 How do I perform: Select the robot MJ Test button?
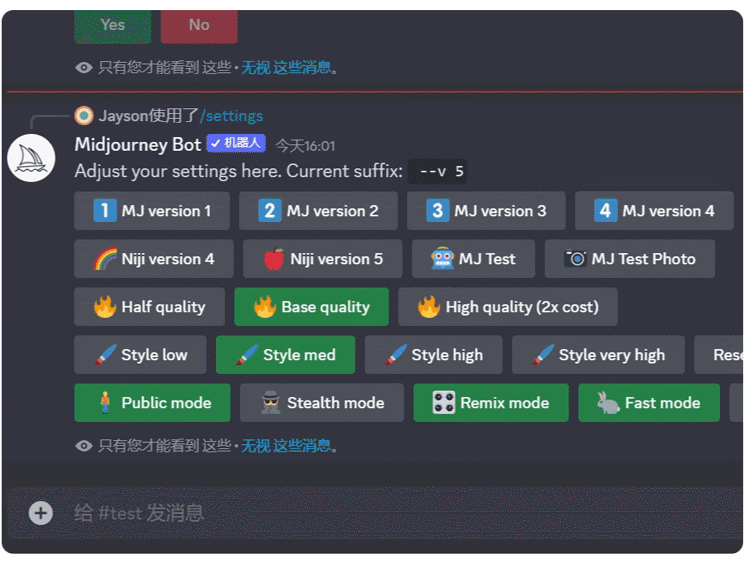[473, 259]
